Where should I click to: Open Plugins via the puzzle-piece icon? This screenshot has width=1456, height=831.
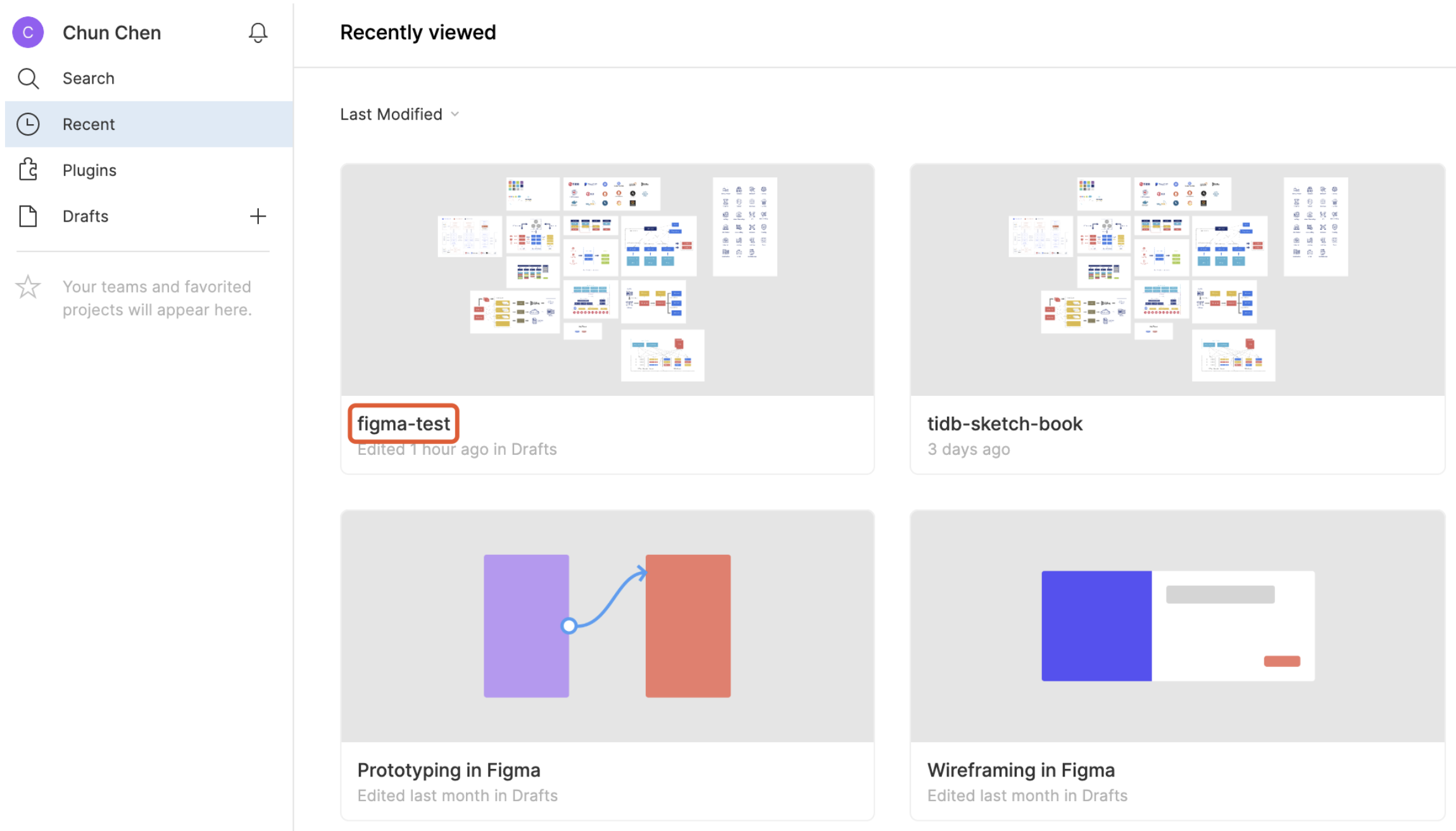(x=28, y=169)
